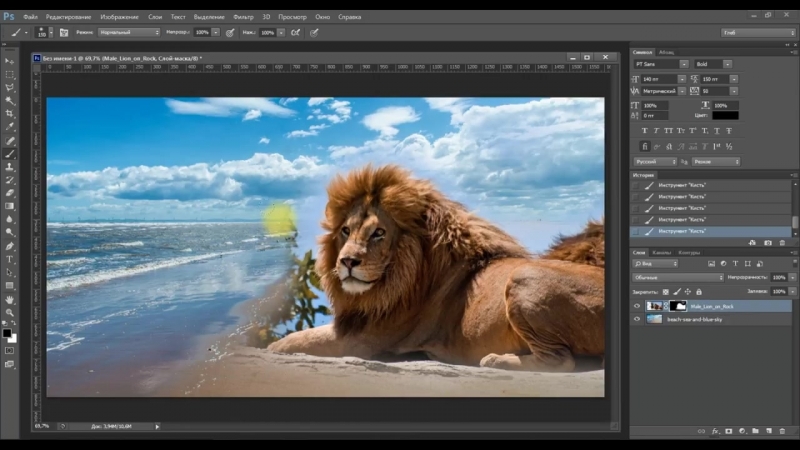This screenshot has height=450, width=800.
Task: Click the Add layer mask icon
Action: [727, 431]
